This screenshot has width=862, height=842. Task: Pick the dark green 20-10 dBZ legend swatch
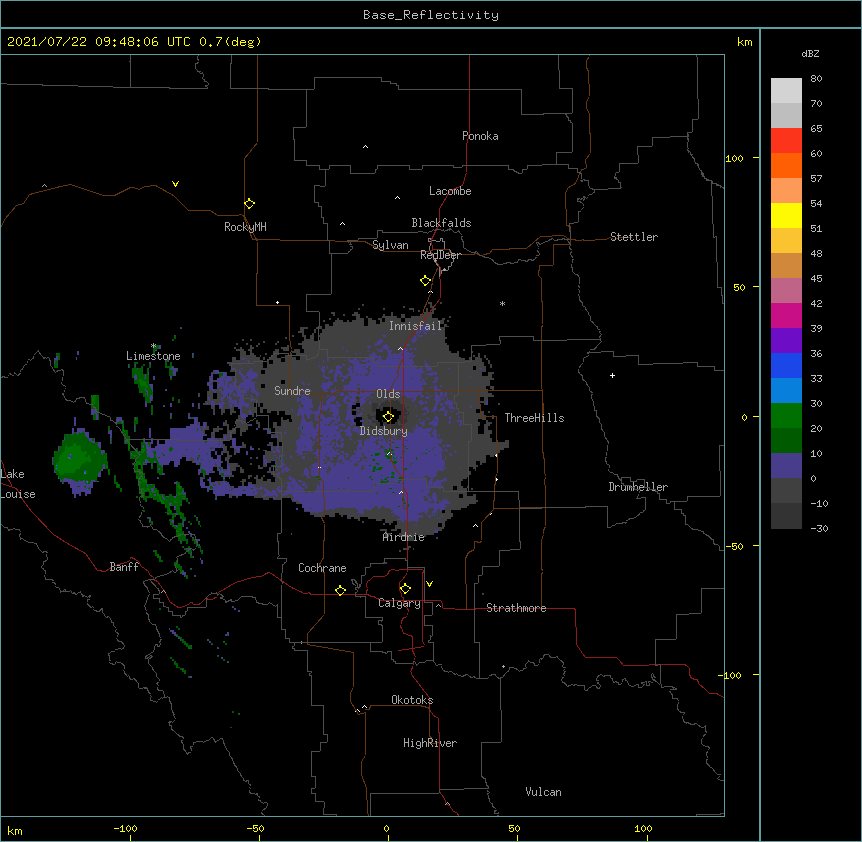click(x=786, y=441)
